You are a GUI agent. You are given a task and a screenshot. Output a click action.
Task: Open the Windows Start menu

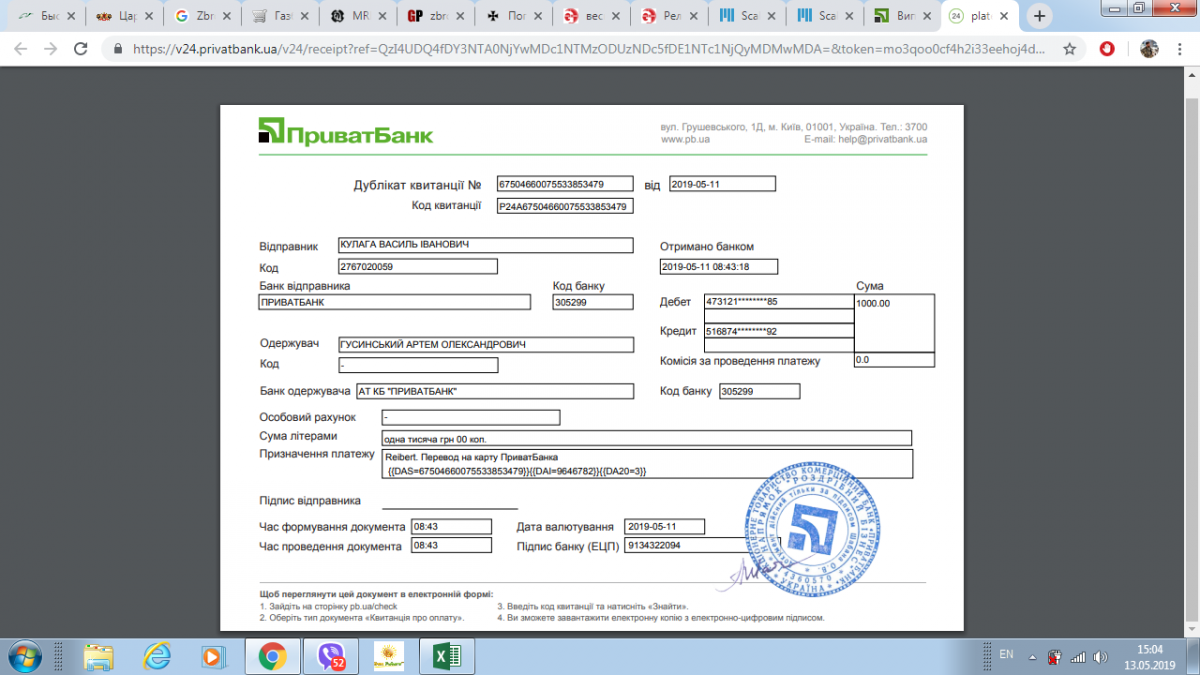[26, 656]
